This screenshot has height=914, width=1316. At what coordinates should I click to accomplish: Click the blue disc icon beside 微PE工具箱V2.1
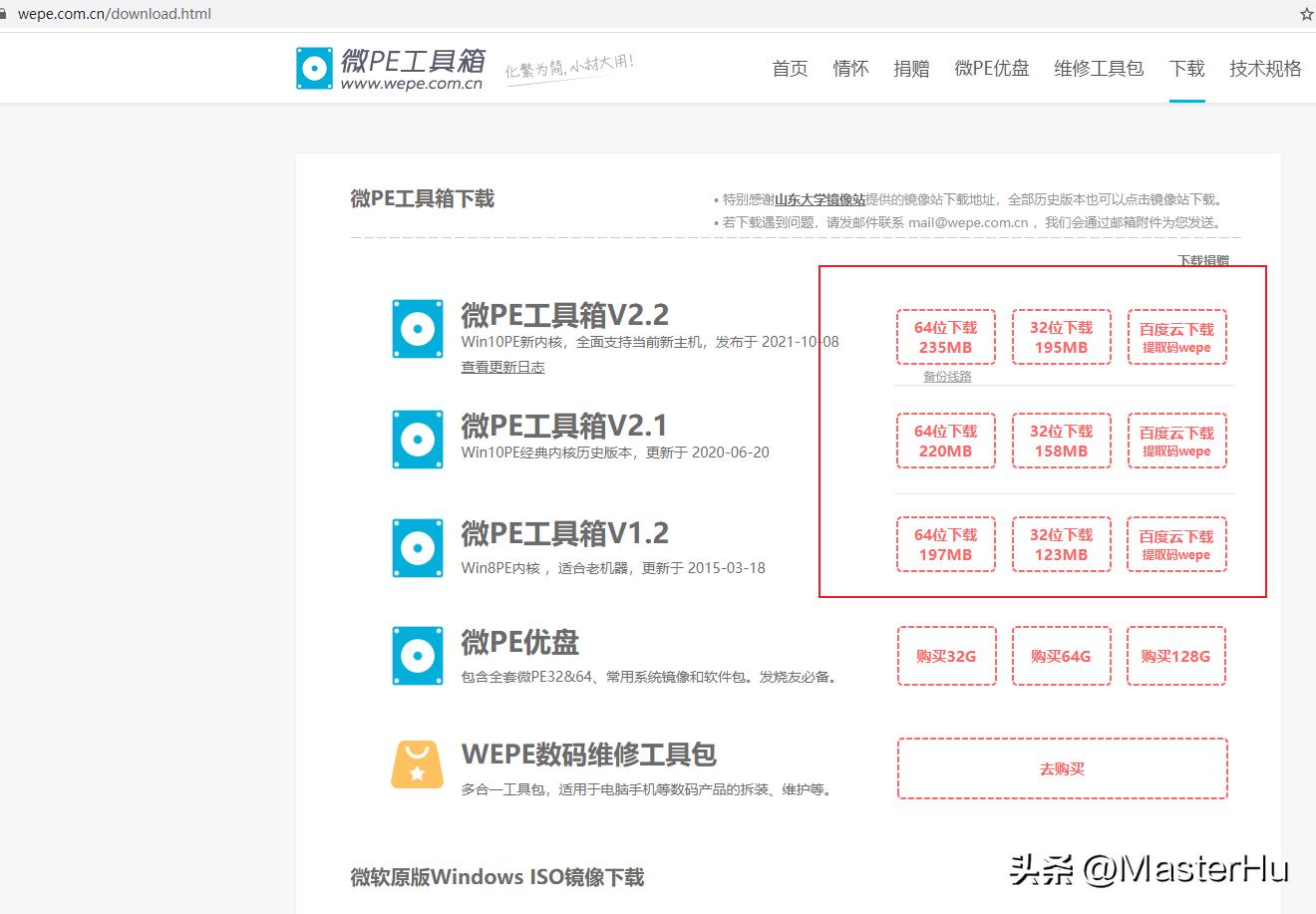[x=417, y=439]
